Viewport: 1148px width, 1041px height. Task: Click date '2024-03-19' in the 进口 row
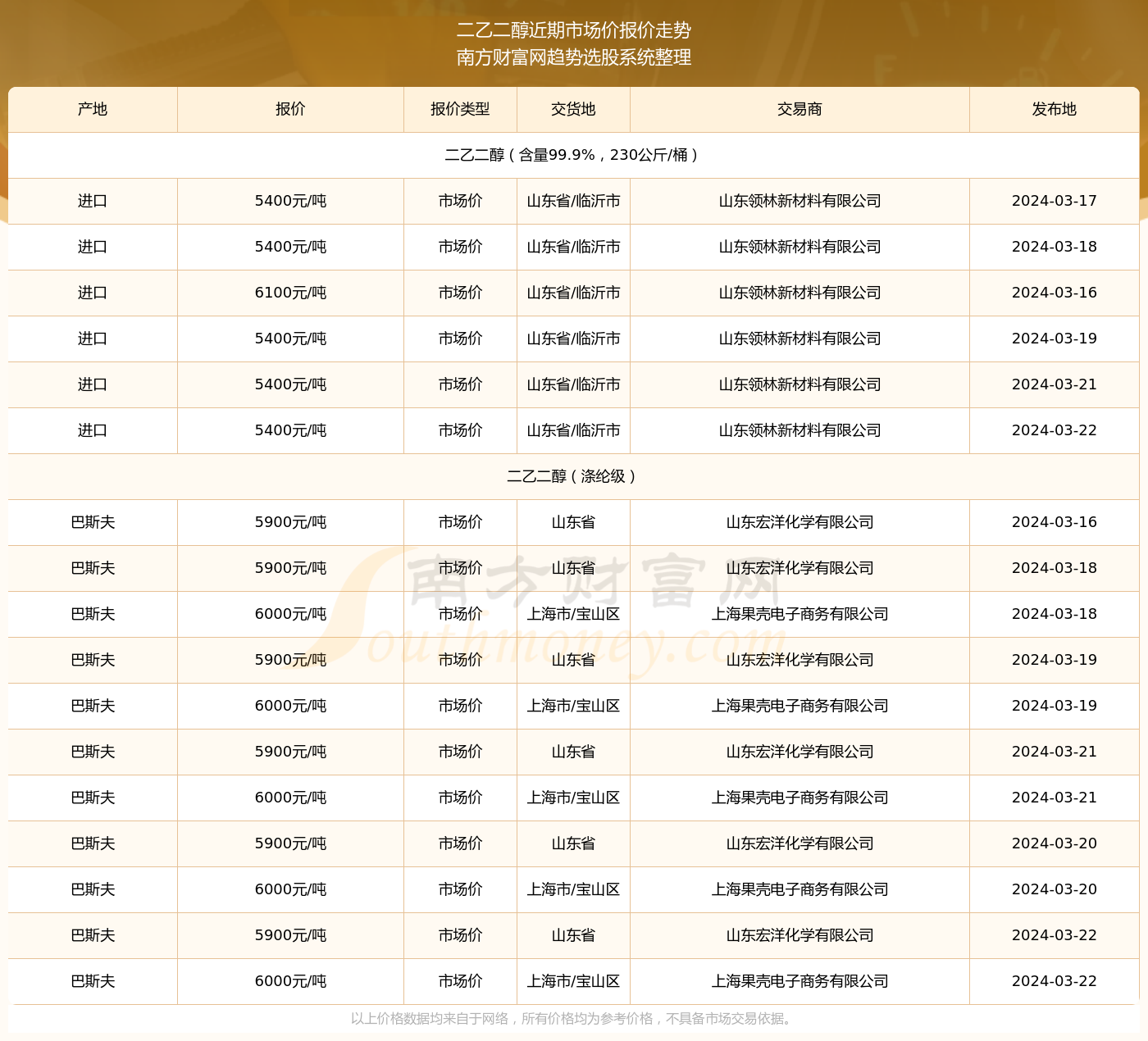[1055, 339]
